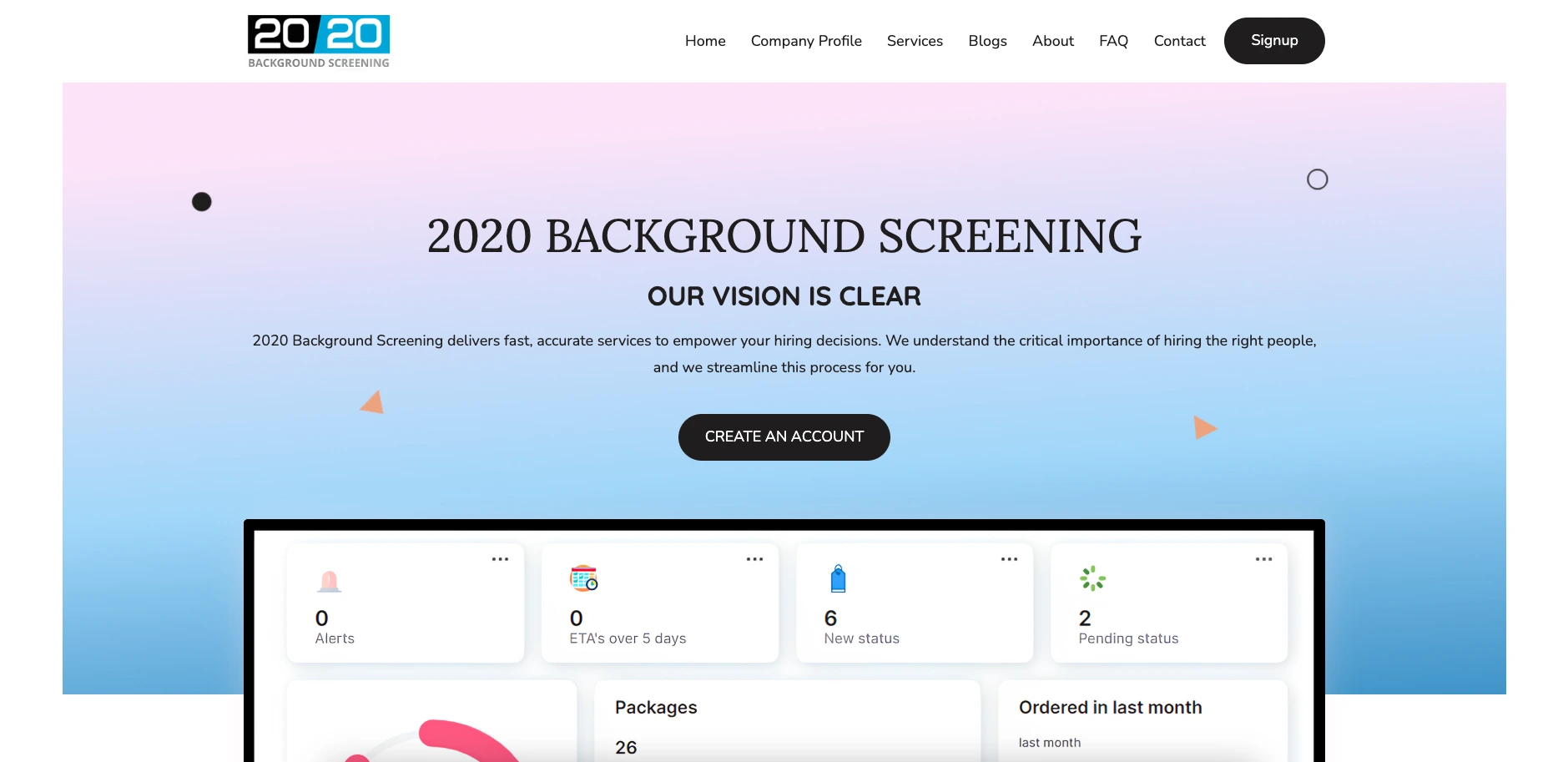The image size is (1568, 762).
Task: Open the three-dot menu on New status card
Action: coord(1009,559)
